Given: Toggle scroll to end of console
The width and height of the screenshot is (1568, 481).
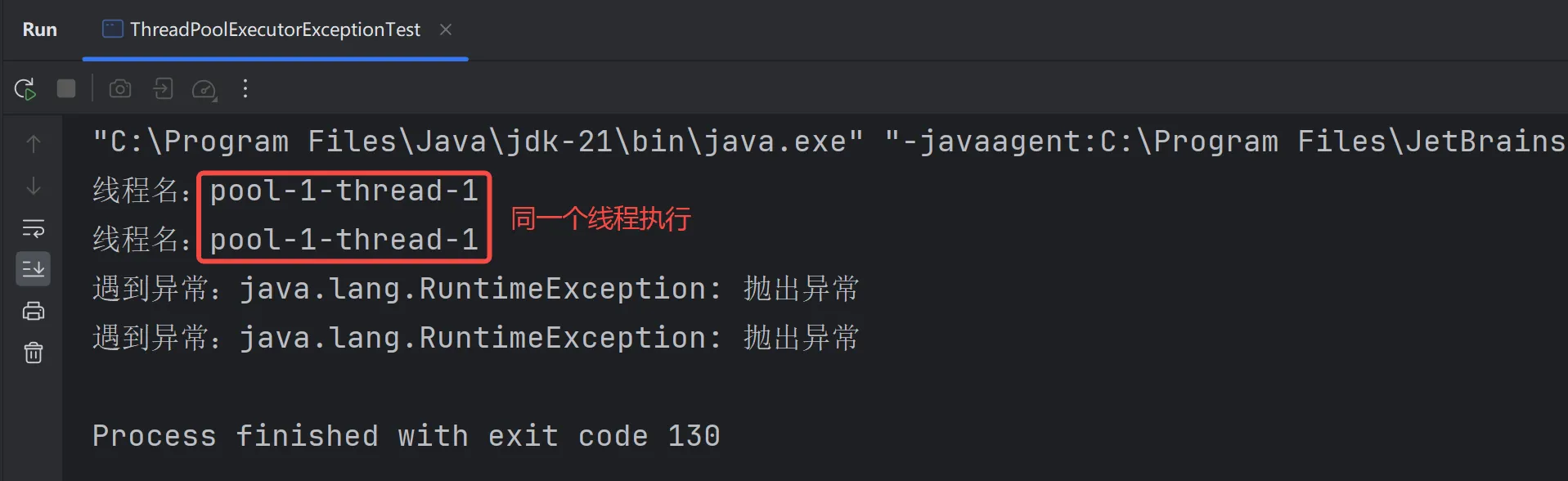Looking at the screenshot, I should coord(34,268).
